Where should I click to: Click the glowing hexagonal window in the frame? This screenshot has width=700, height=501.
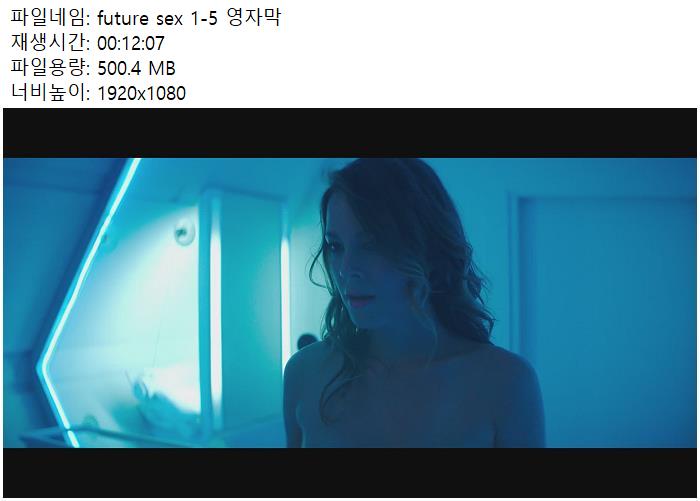(121, 308)
